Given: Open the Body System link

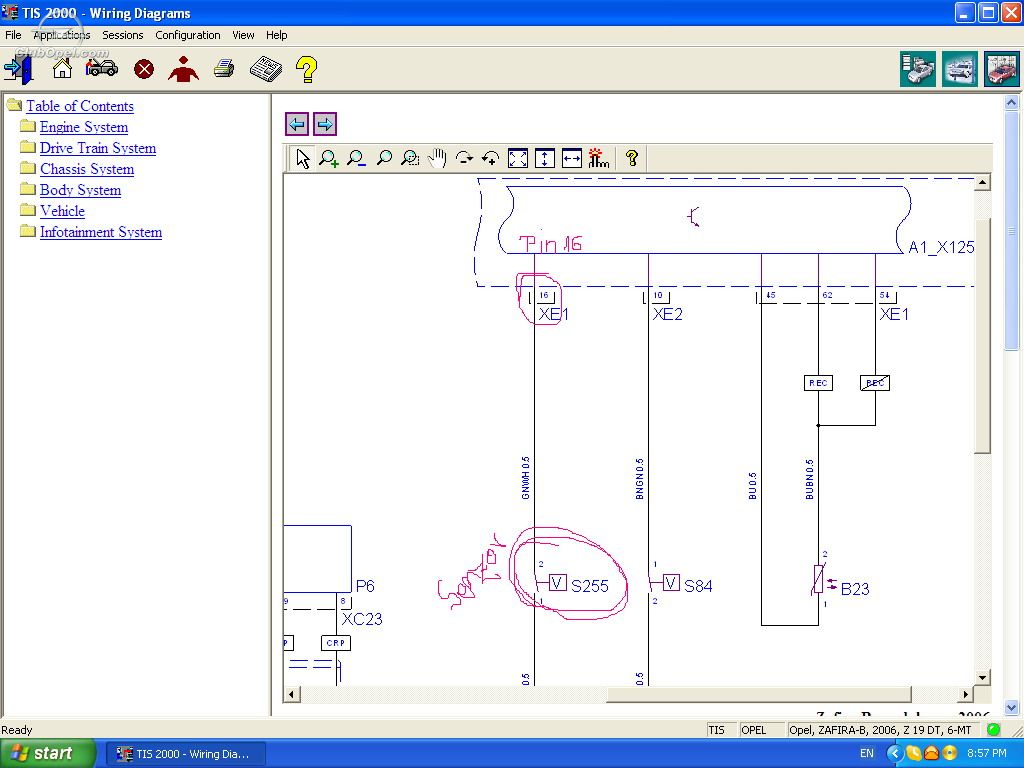Looking at the screenshot, I should 80,189.
